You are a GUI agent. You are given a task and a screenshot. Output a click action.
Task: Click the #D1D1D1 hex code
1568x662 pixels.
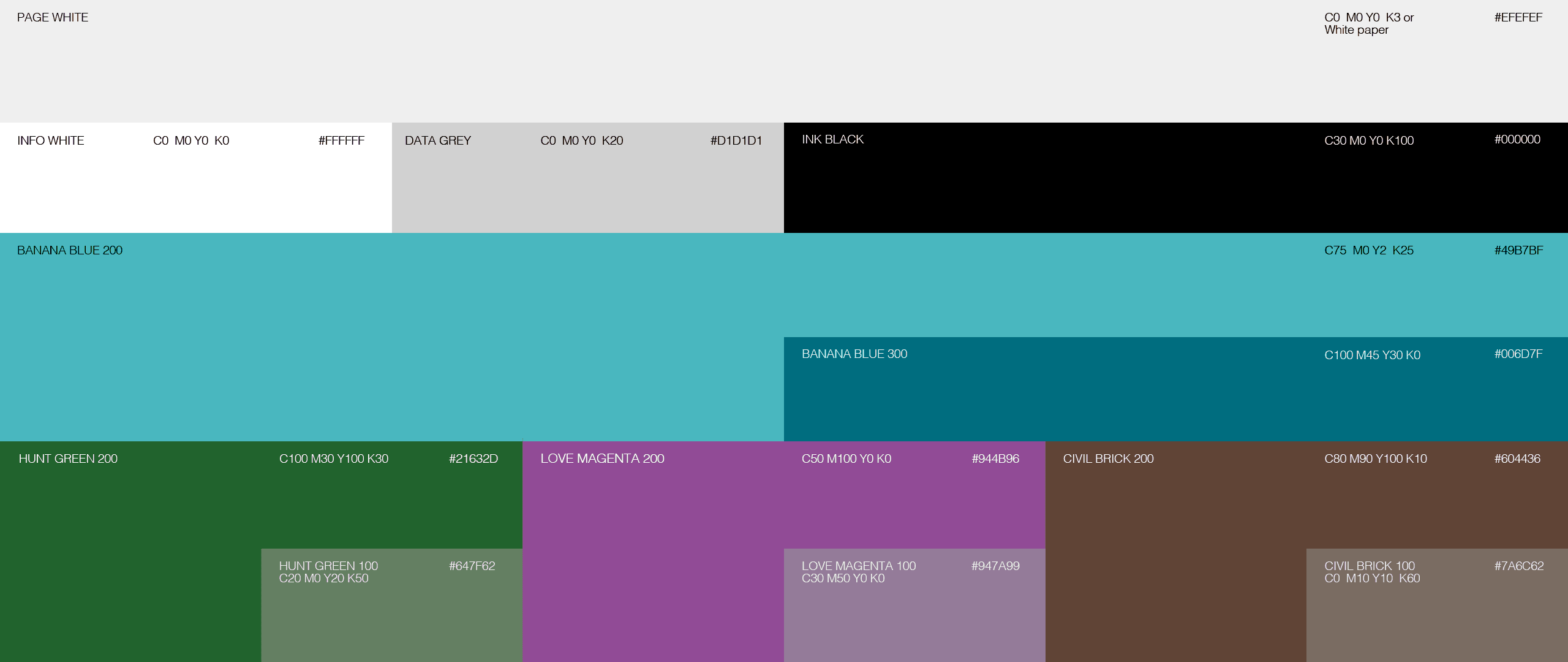tap(736, 141)
